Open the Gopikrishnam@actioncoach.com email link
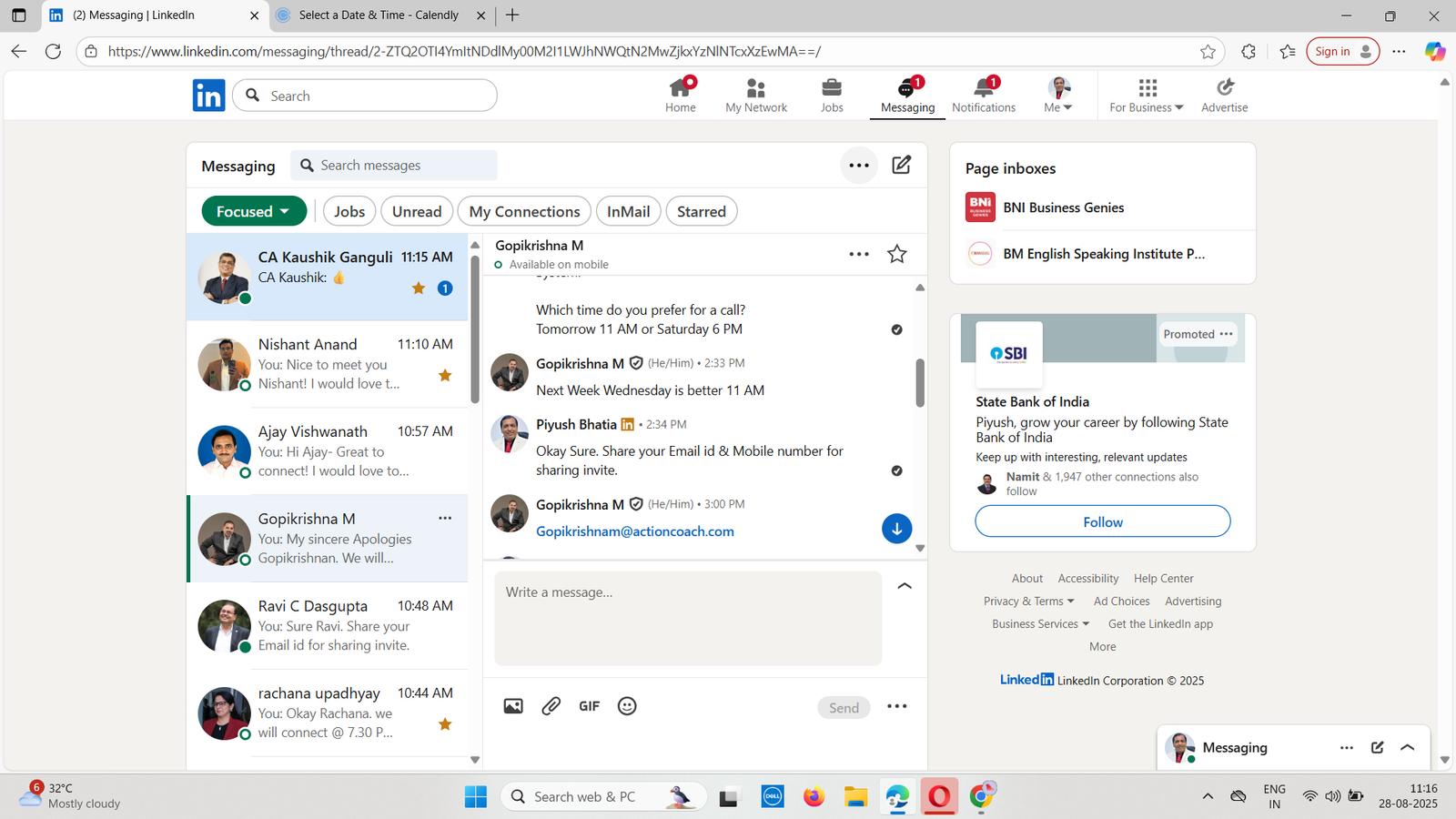This screenshot has height=819, width=1456. [634, 531]
